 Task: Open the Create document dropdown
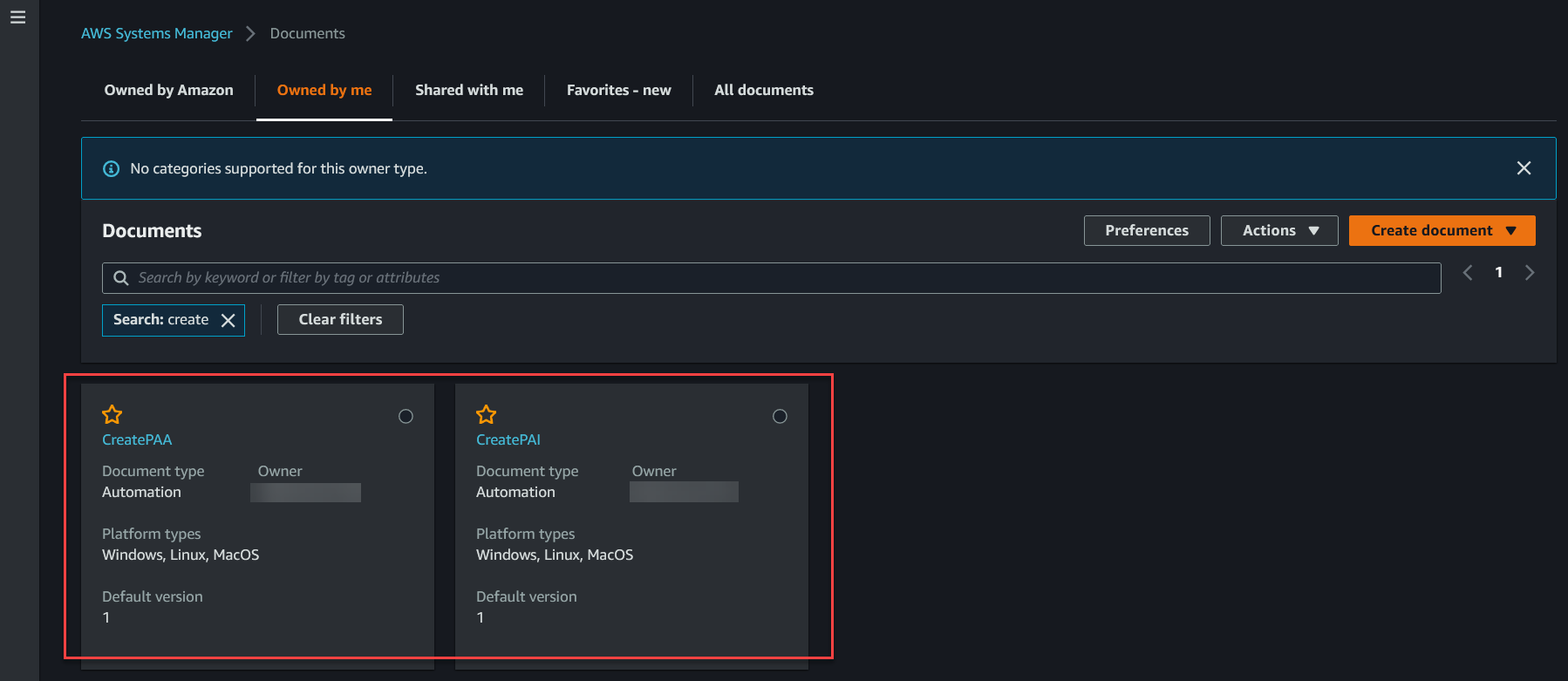coord(1442,231)
